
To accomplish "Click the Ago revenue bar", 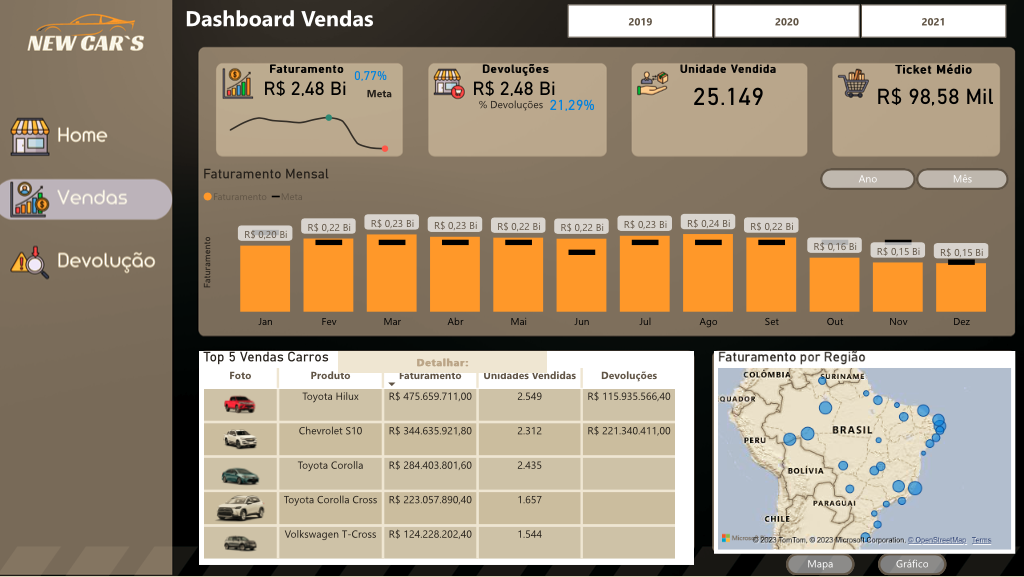I will (x=708, y=273).
